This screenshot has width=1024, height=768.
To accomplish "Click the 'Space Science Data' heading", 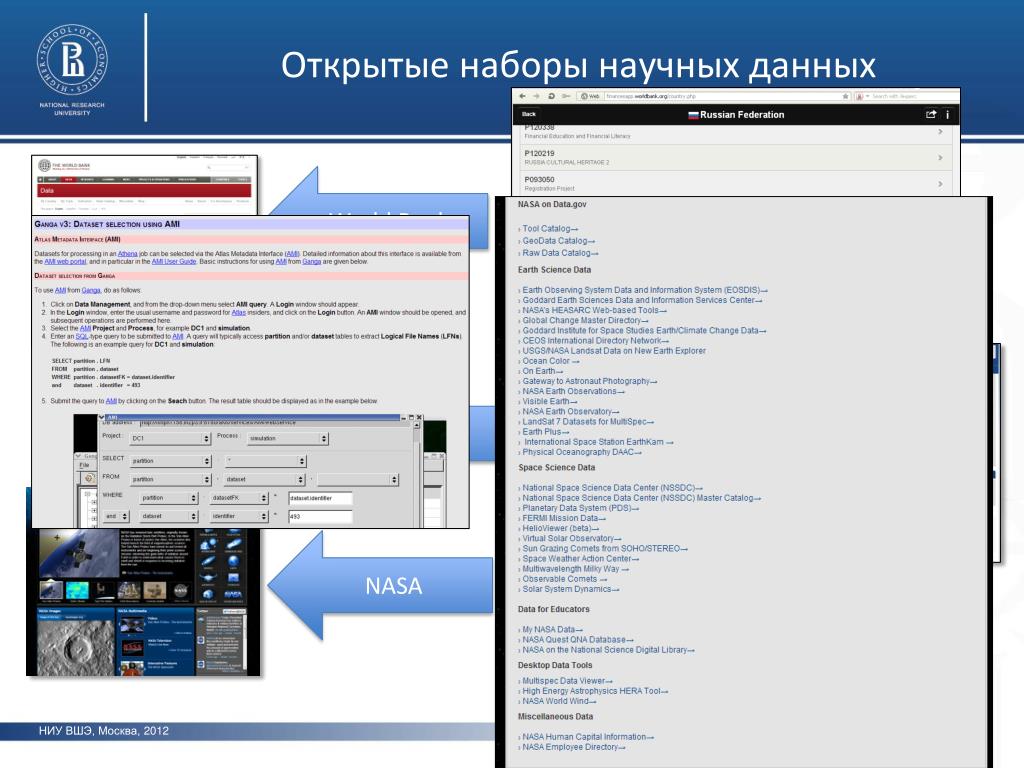I will 556,468.
